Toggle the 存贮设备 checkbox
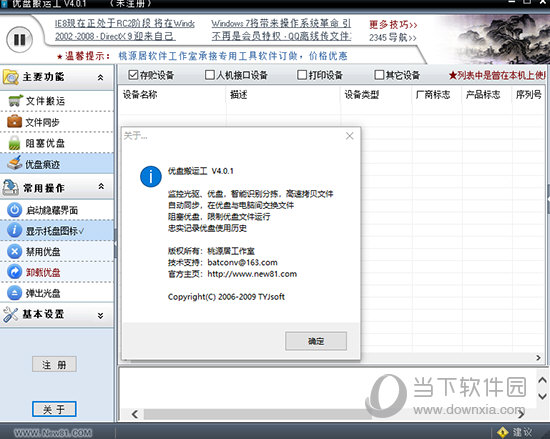 133,75
